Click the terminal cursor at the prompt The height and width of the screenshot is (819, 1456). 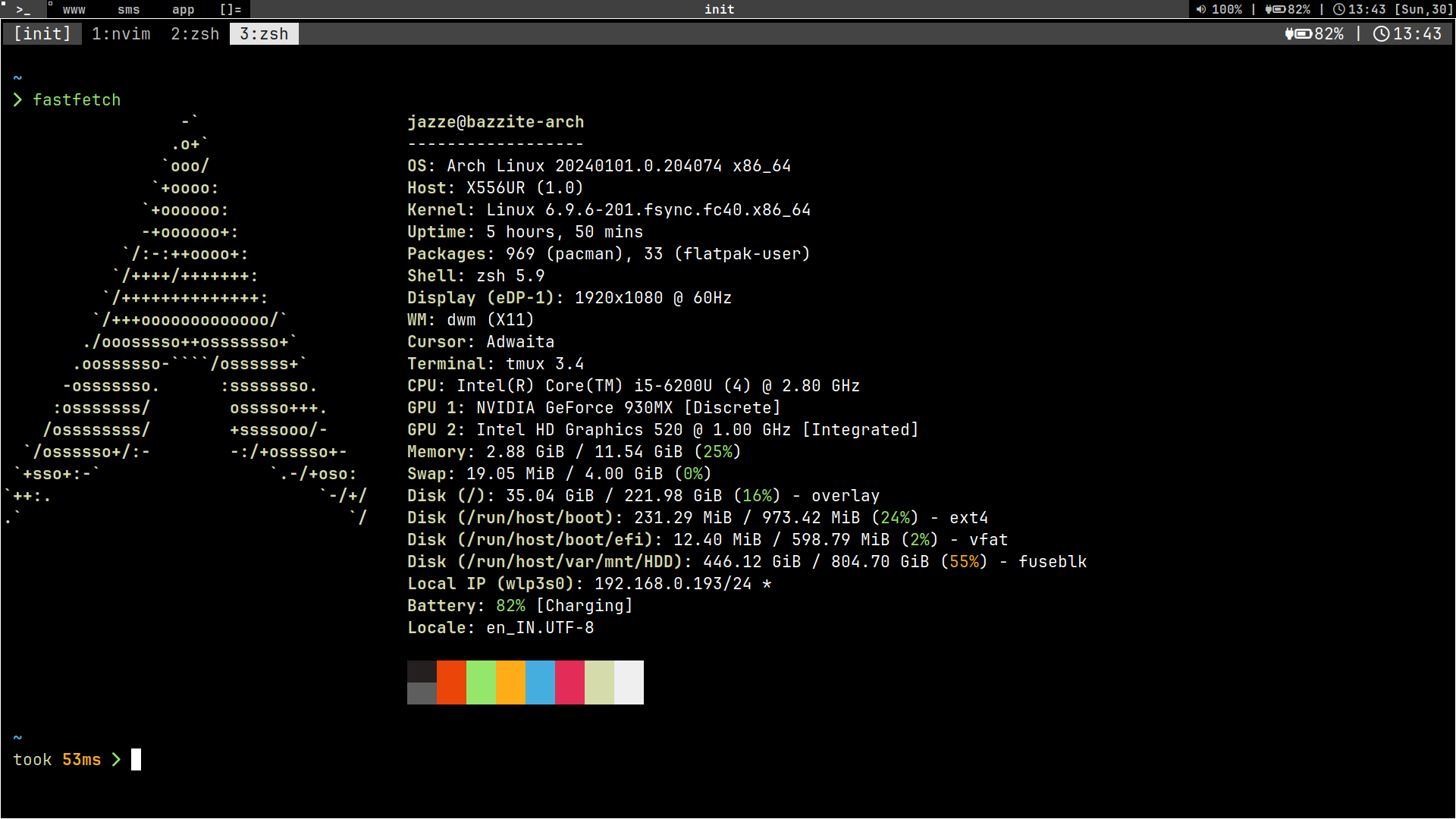pos(136,760)
